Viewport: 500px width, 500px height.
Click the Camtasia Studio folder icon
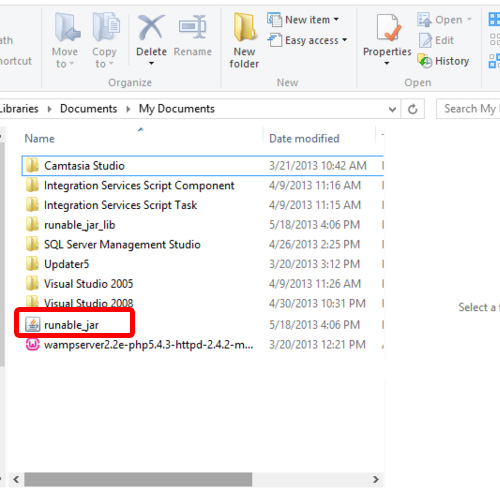32,165
